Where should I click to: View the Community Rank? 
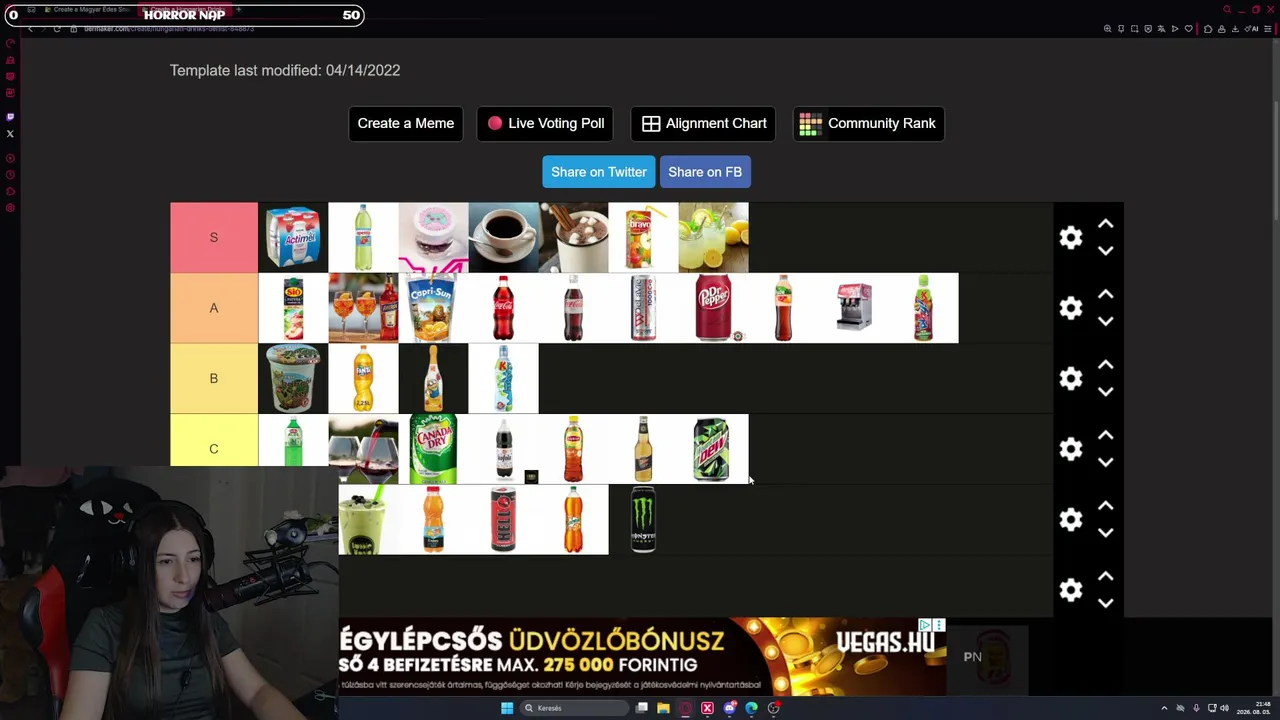point(868,123)
